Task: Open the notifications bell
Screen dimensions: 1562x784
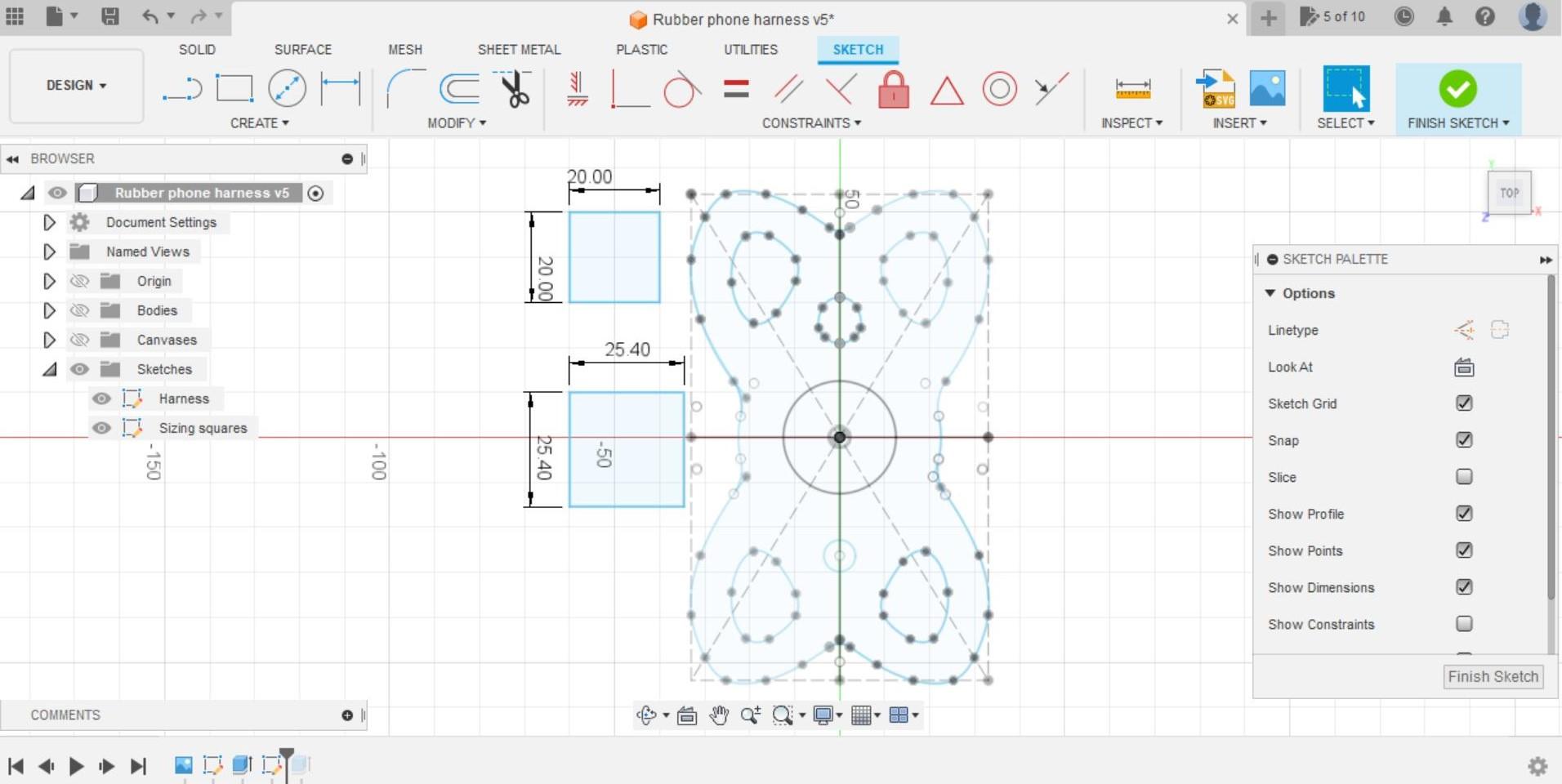Action: pyautogui.click(x=1444, y=16)
